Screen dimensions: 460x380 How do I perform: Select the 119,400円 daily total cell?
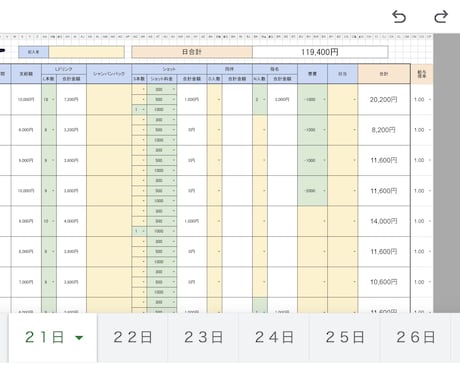pos(320,52)
